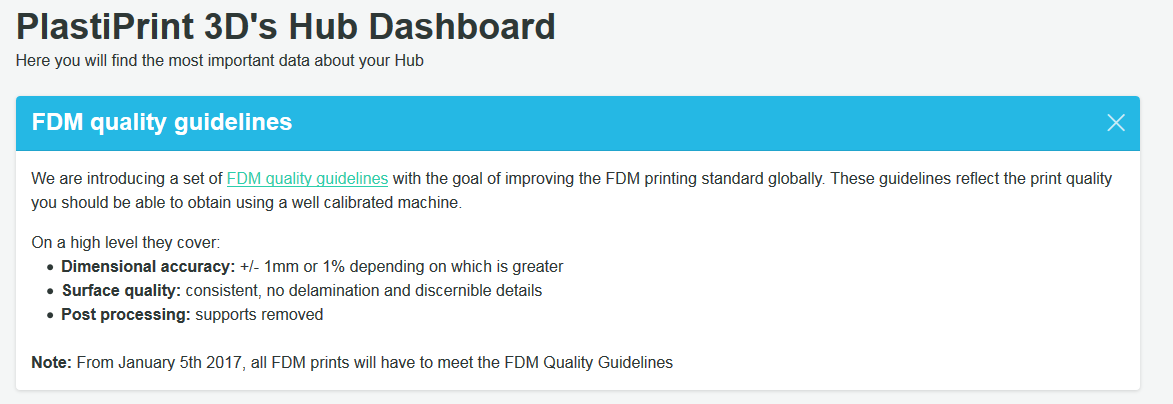The image size is (1173, 404).
Task: Click the bullet dot beside Post processing
Action: click(51, 316)
